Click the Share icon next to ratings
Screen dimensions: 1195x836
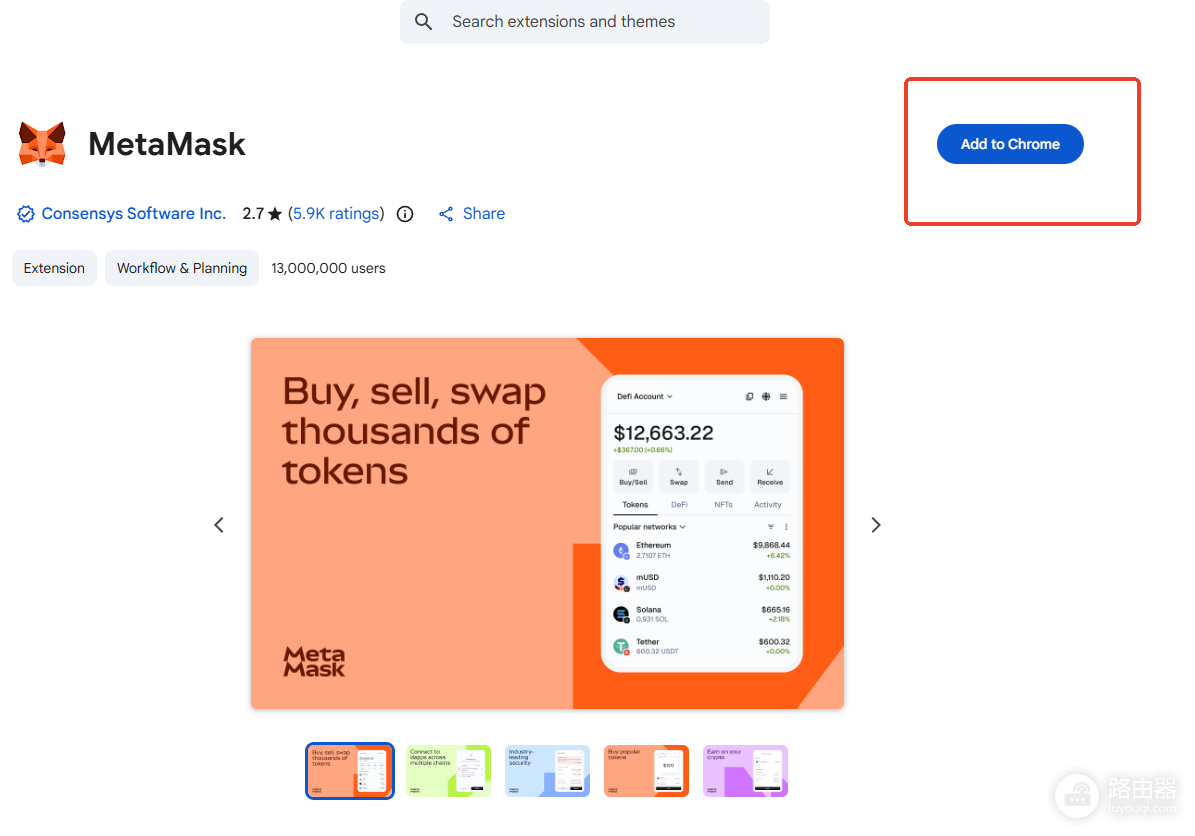(446, 214)
